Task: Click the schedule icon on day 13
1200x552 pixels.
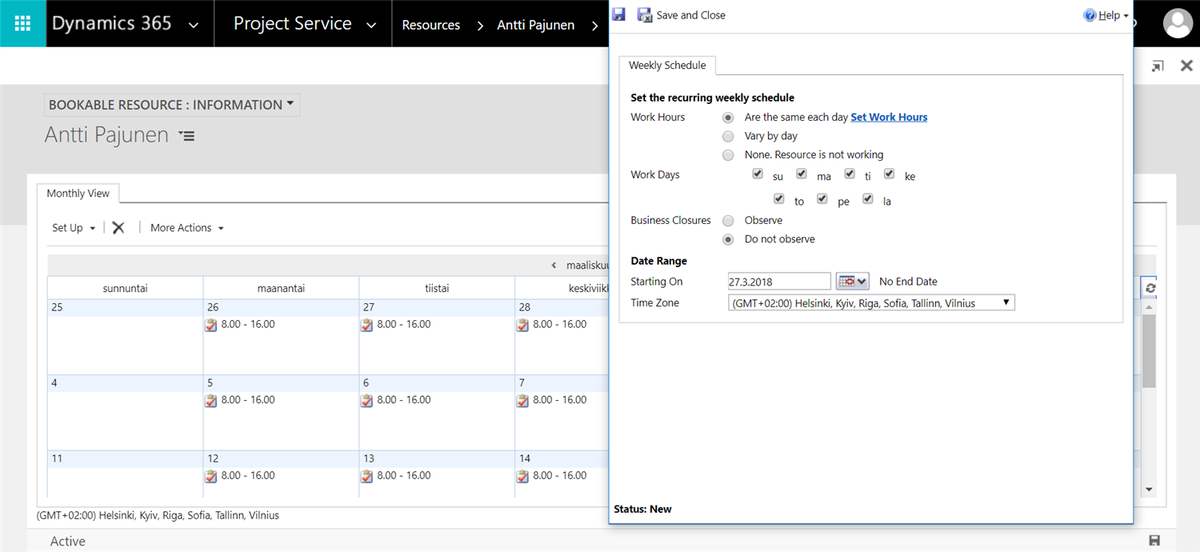Action: [x=367, y=476]
